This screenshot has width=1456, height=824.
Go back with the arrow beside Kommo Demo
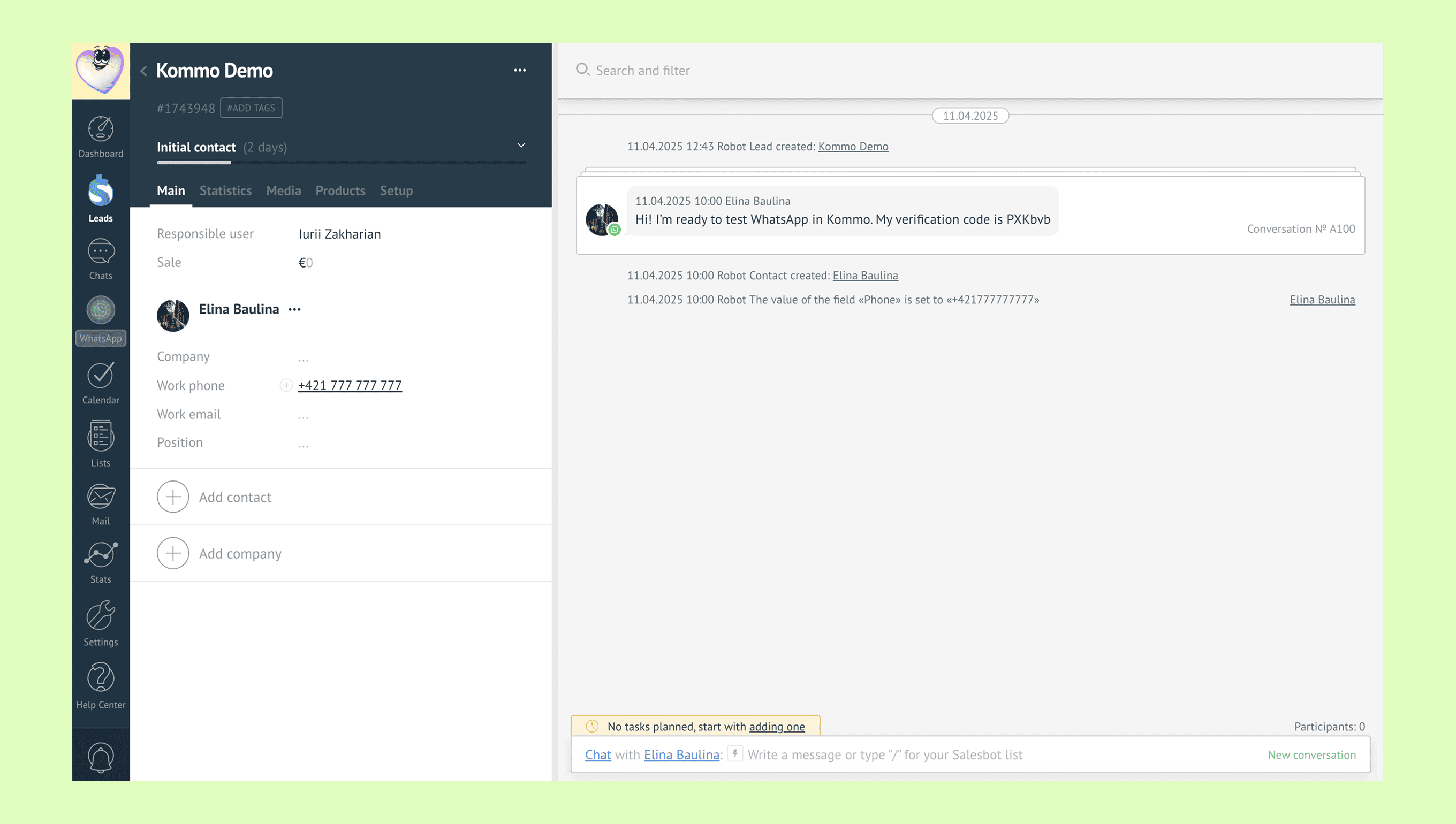[x=143, y=71]
